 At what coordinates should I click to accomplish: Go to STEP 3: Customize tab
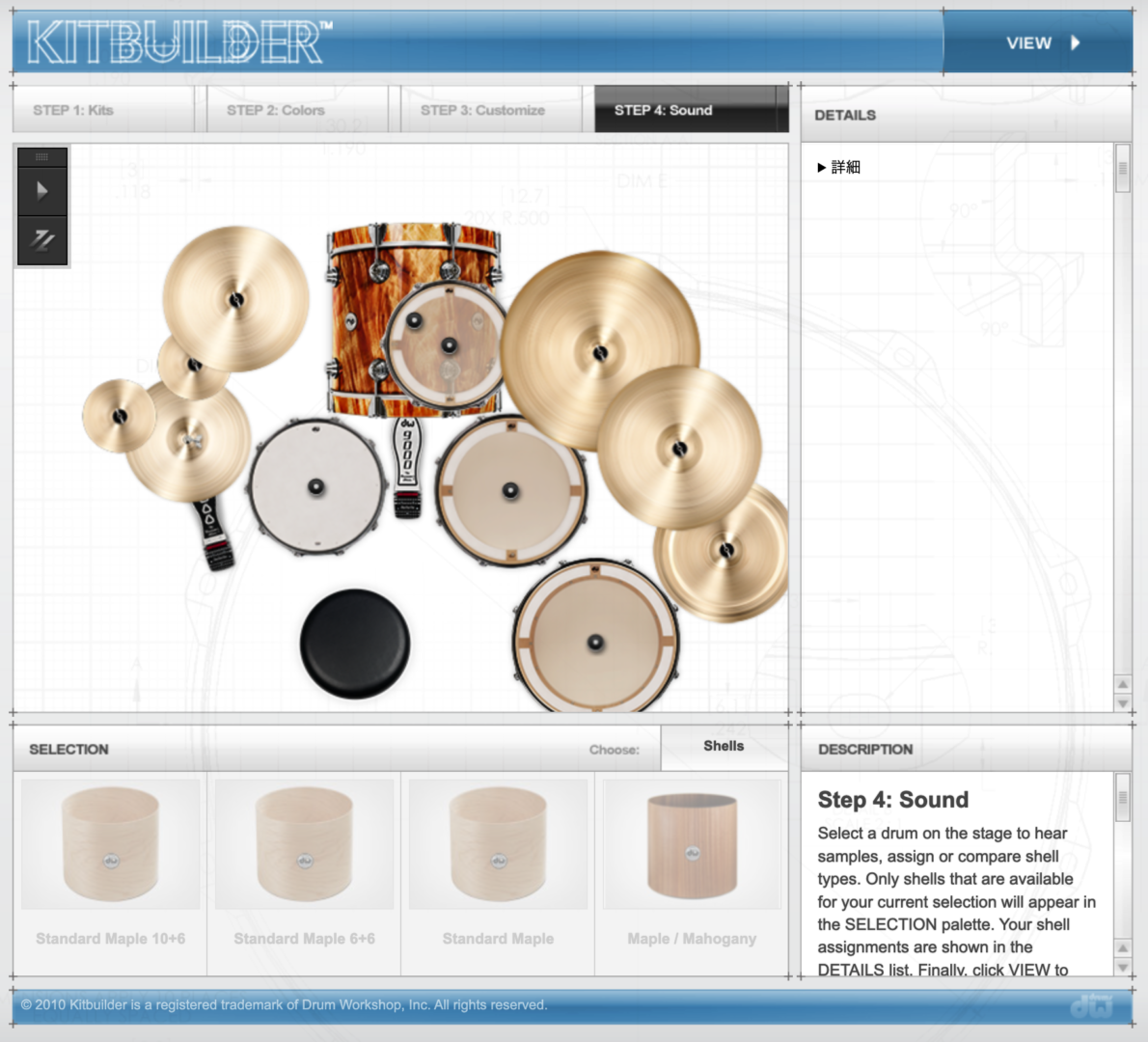(x=491, y=110)
